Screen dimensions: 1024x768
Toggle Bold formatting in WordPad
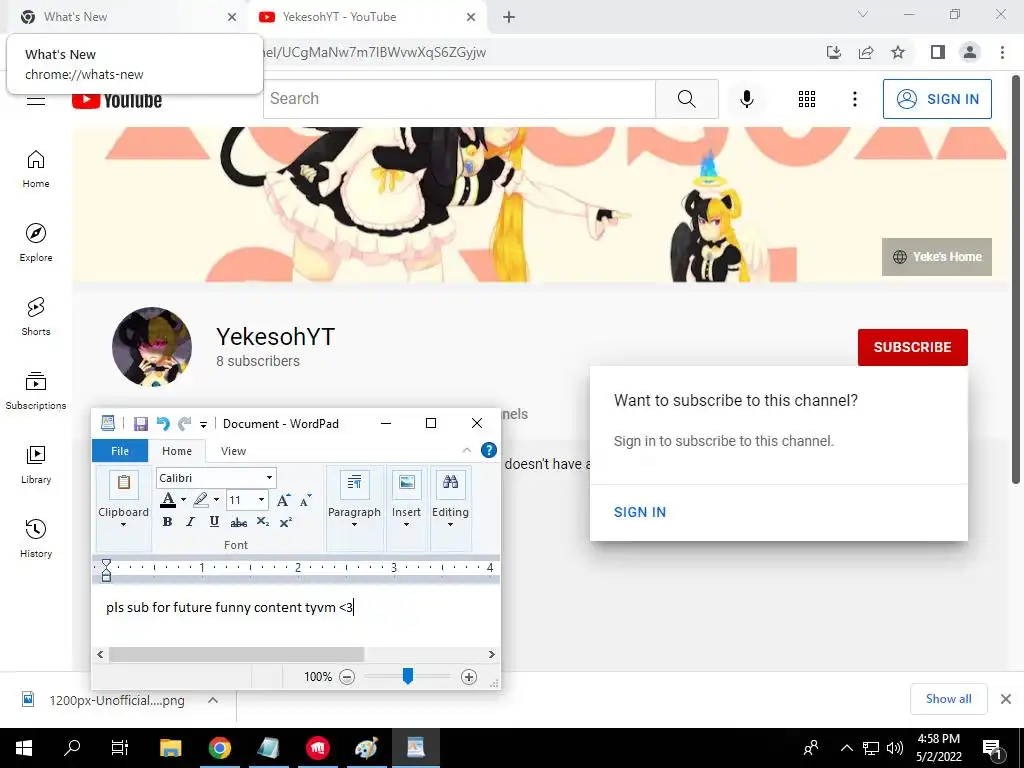click(167, 522)
